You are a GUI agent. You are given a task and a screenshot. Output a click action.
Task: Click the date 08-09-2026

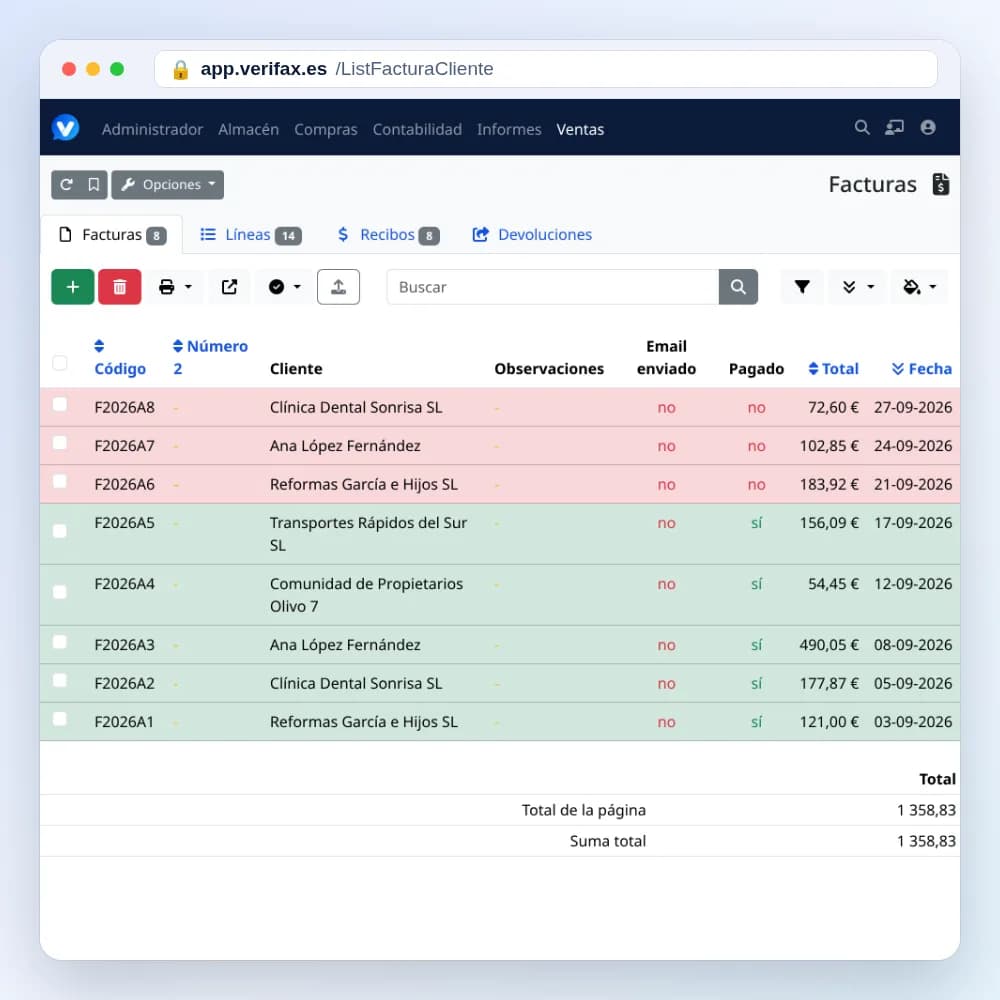pos(913,645)
